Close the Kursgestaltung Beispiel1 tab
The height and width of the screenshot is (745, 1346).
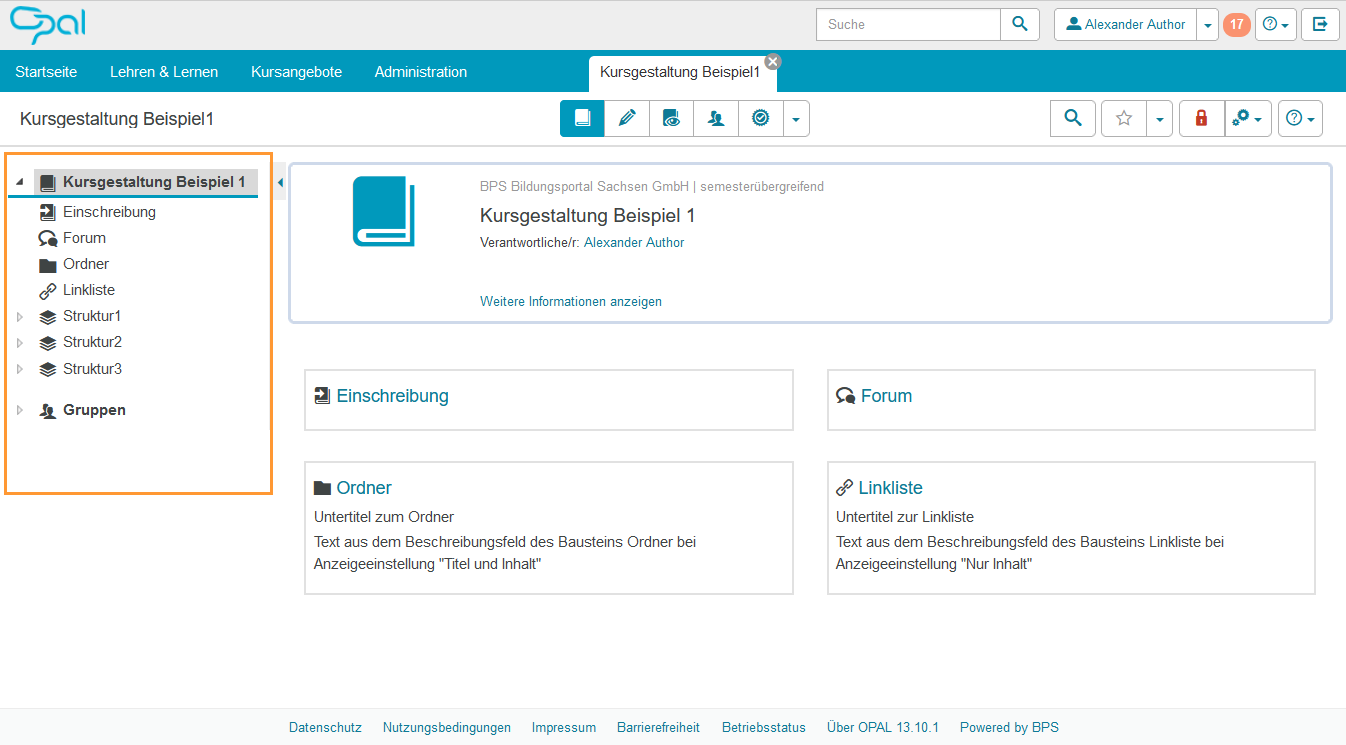772,61
